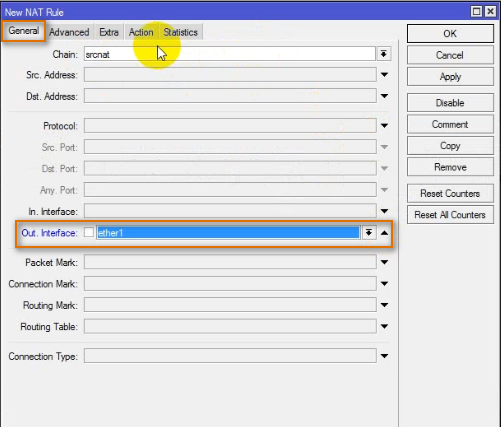This screenshot has width=501, height=427.
Task: Expand the Routing Table field arrow
Action: point(384,326)
